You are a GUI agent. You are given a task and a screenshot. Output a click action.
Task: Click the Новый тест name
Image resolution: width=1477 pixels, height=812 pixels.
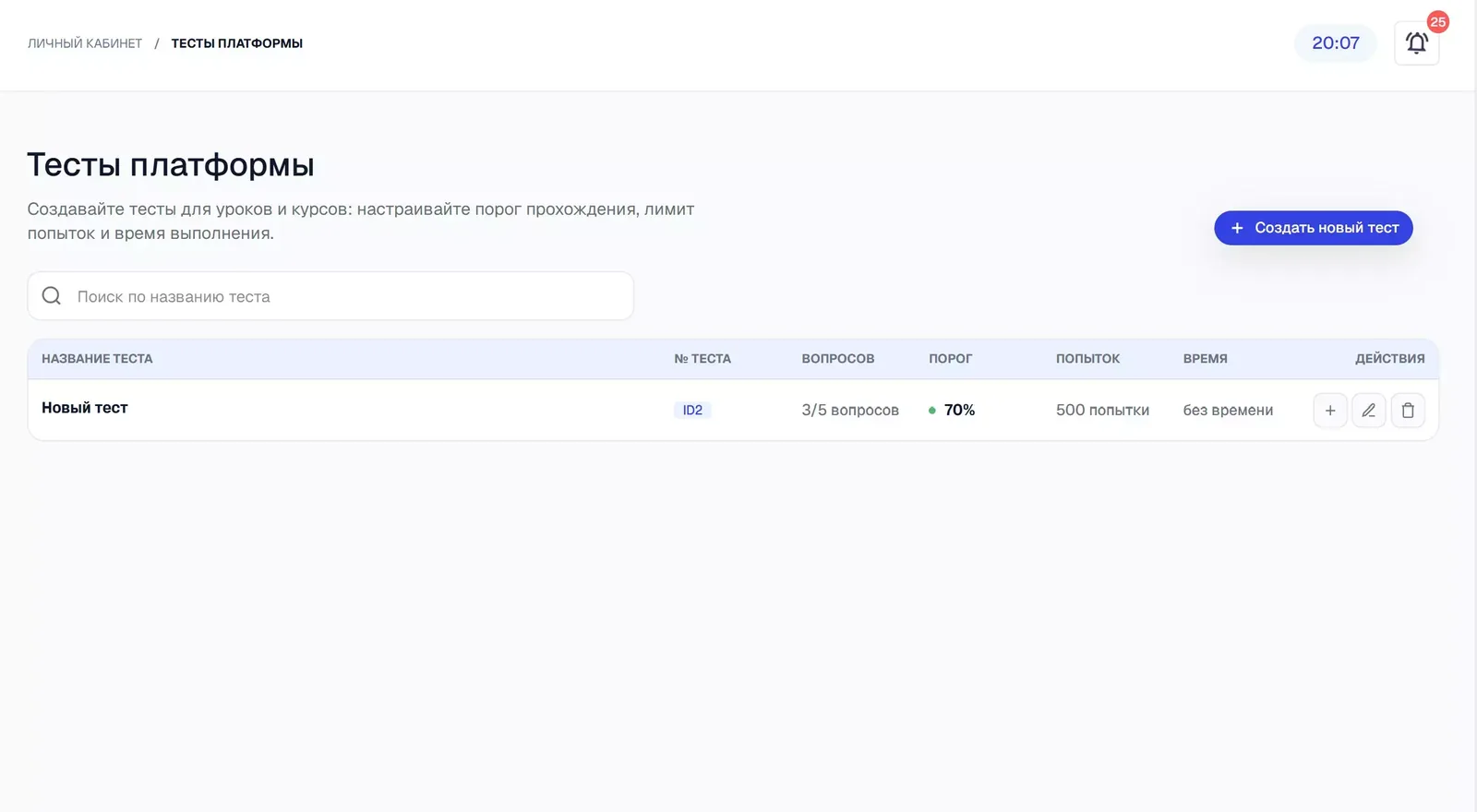pos(85,408)
